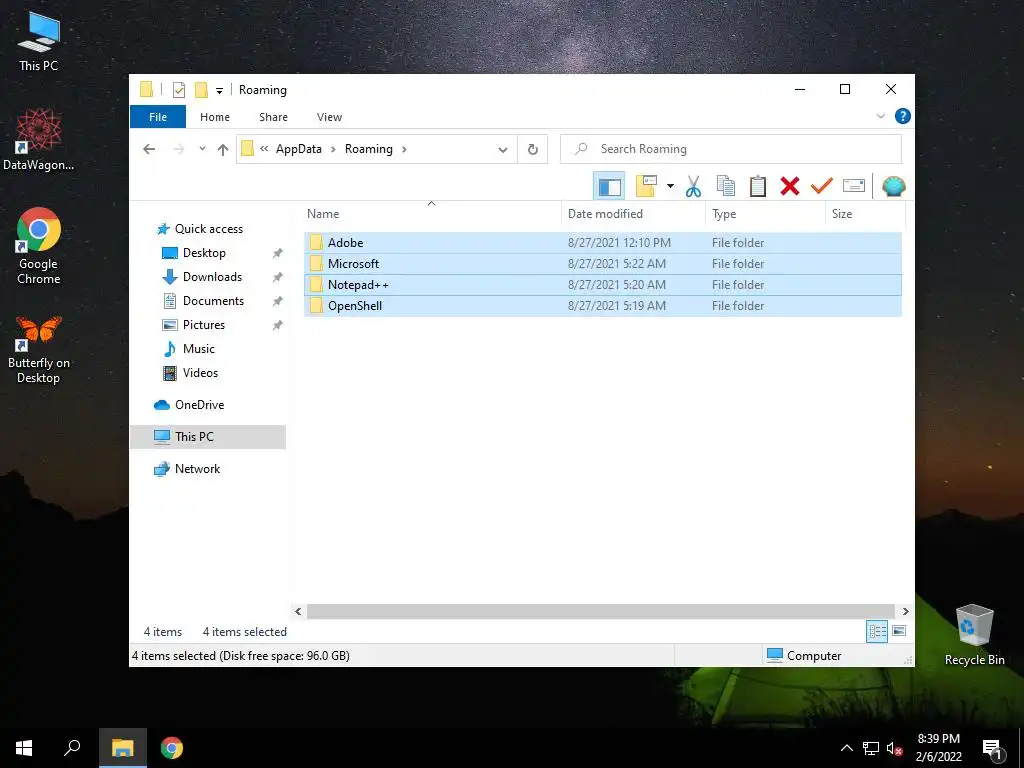Image resolution: width=1024 pixels, height=768 pixels.
Task: Click Roaming in the address path
Action: coord(368,149)
